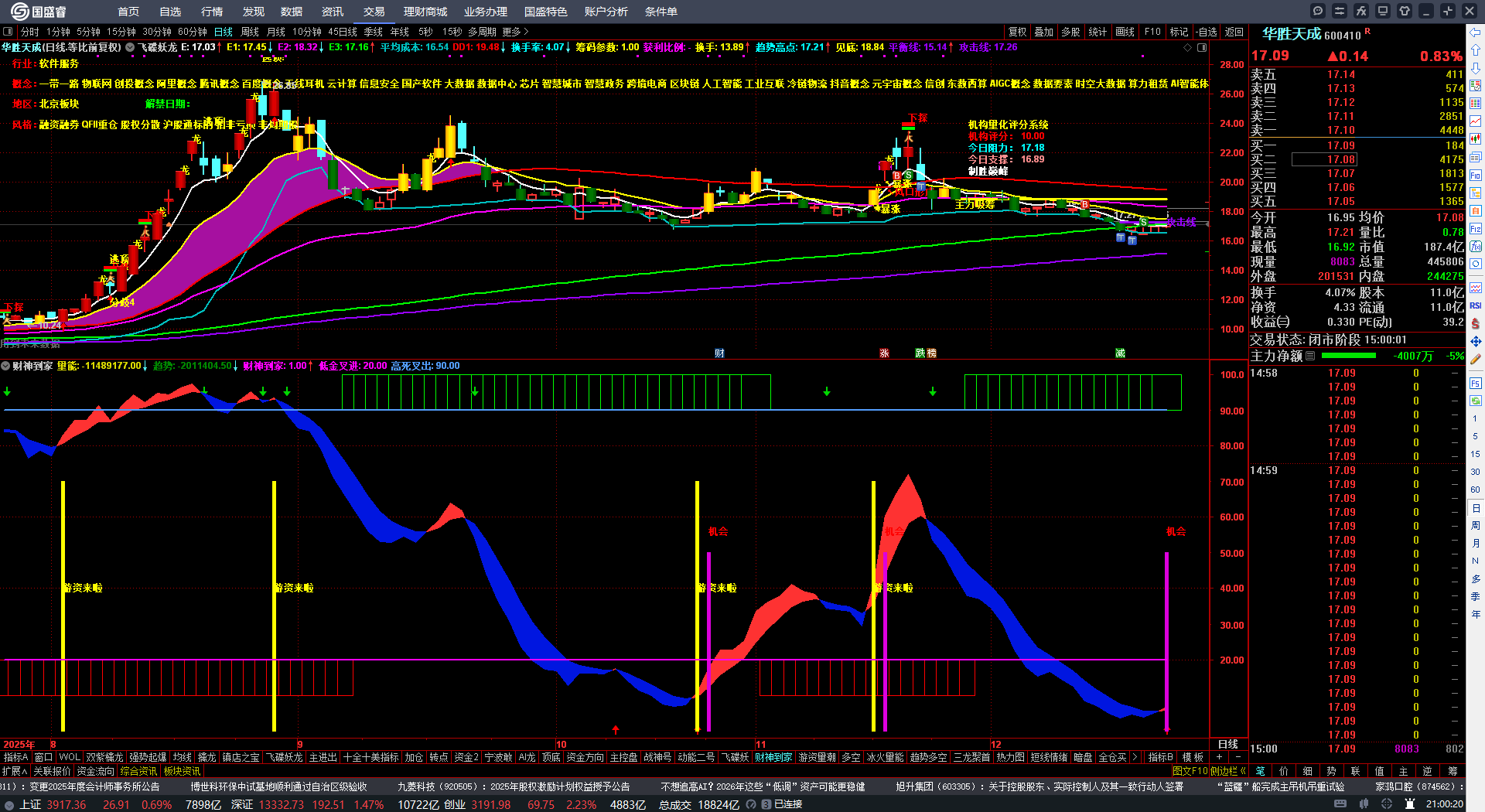The image size is (1485, 812).
Task: Open 九菱科技 equity incentive announcement news
Action: [514, 786]
